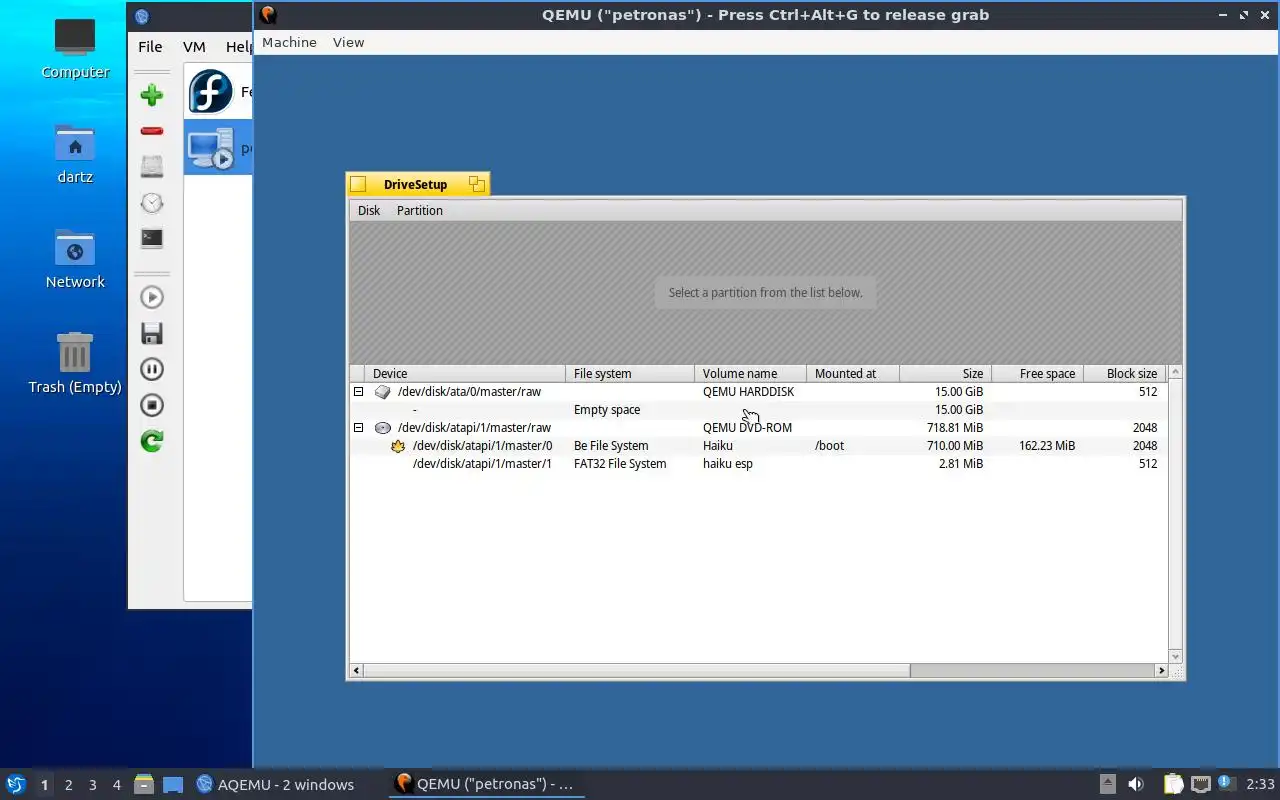This screenshot has height=800, width=1280.
Task: Click AQEMU green reset arrow icon
Action: pyautogui.click(x=151, y=441)
